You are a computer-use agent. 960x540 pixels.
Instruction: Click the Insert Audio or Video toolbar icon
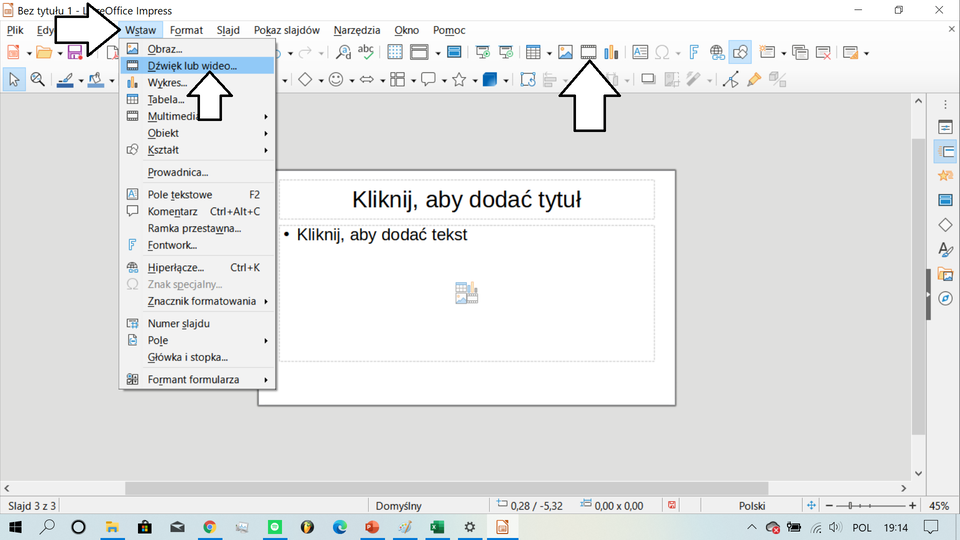588,53
